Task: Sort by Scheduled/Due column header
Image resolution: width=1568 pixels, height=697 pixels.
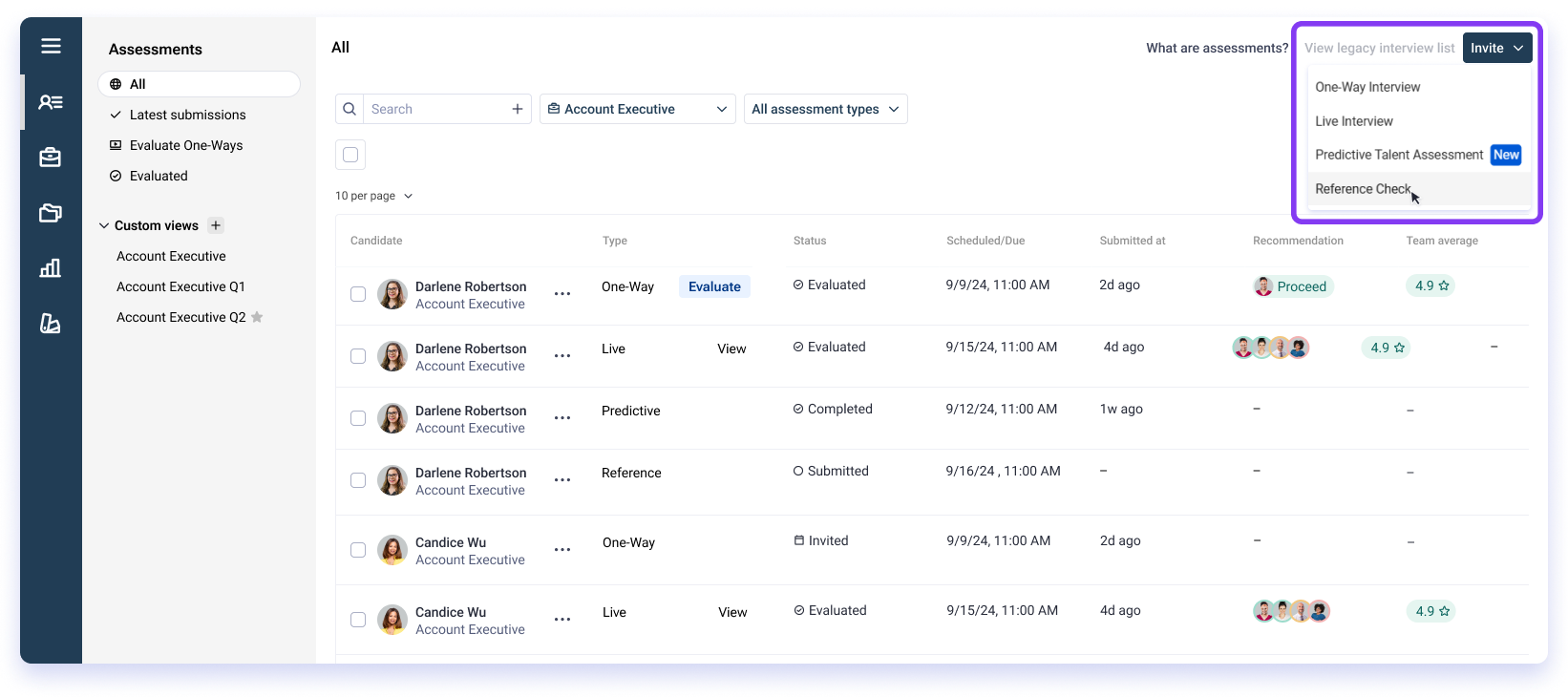Action: (985, 241)
